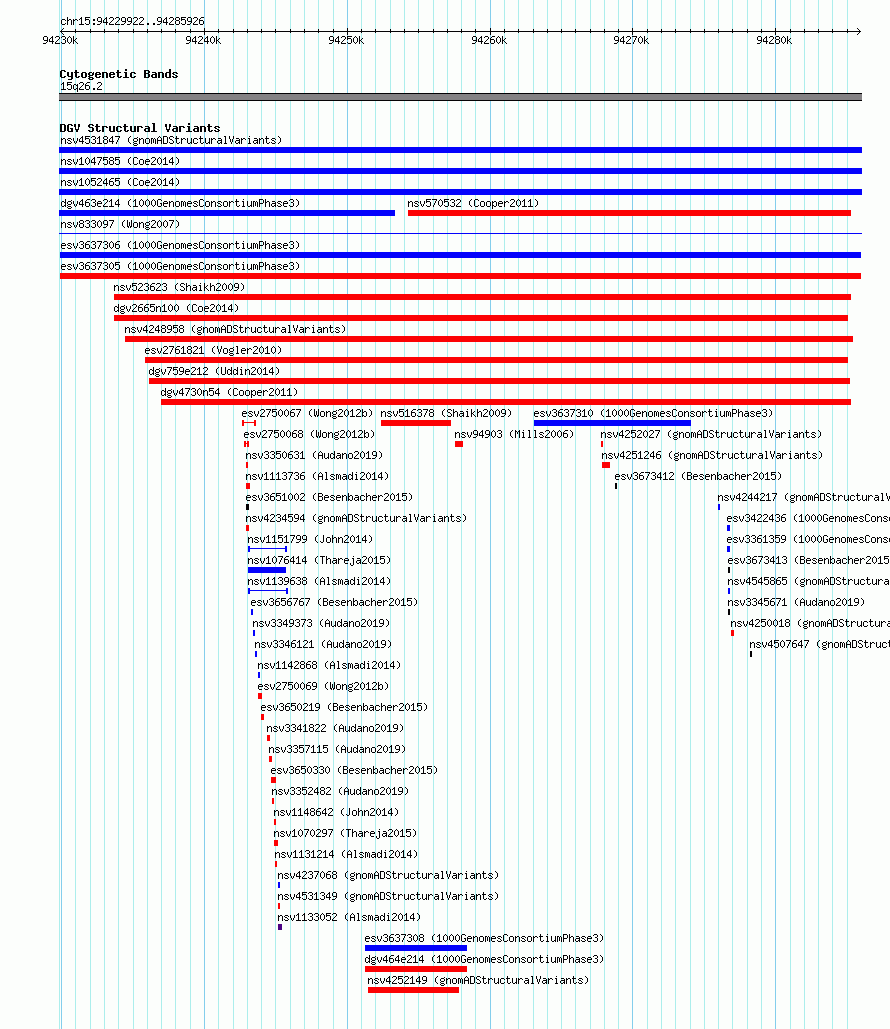Open nsv3345671 (Audano2019) variant
The height and width of the screenshot is (1029, 890).
[x=796, y=602]
